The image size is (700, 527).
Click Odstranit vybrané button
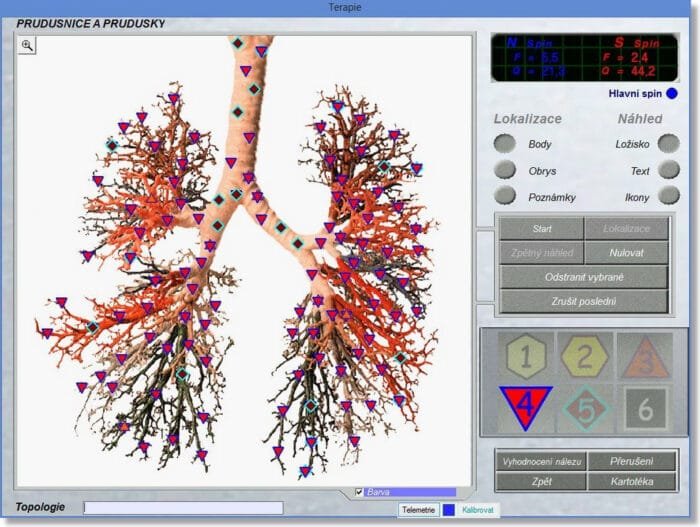[x=584, y=277]
